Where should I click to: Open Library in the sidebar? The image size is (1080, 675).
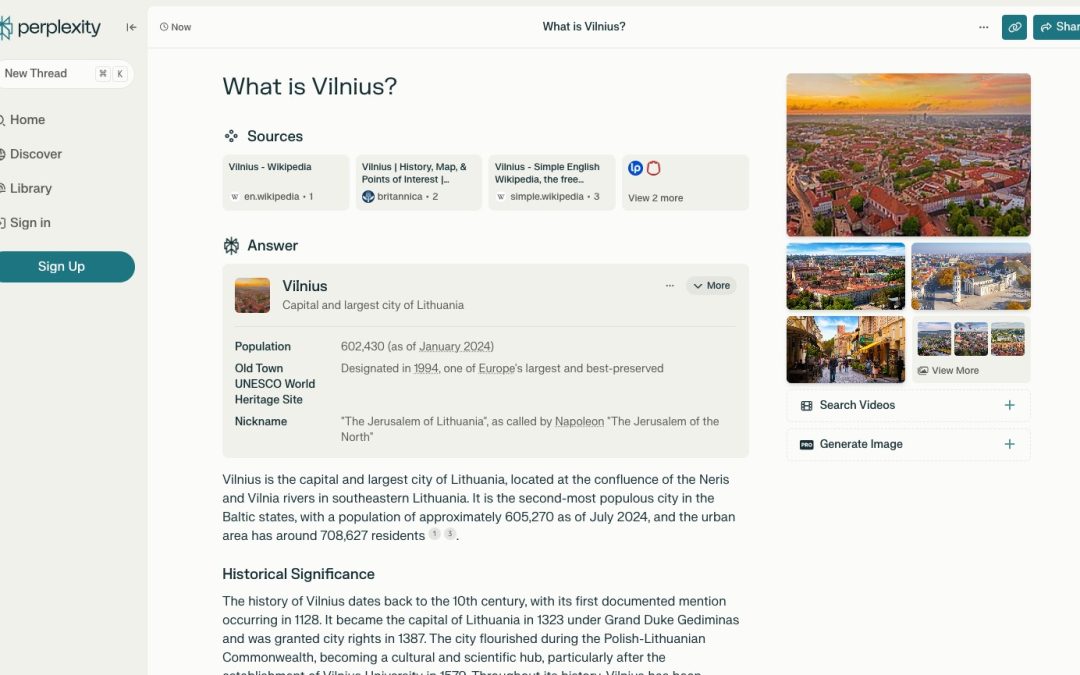pos(30,188)
